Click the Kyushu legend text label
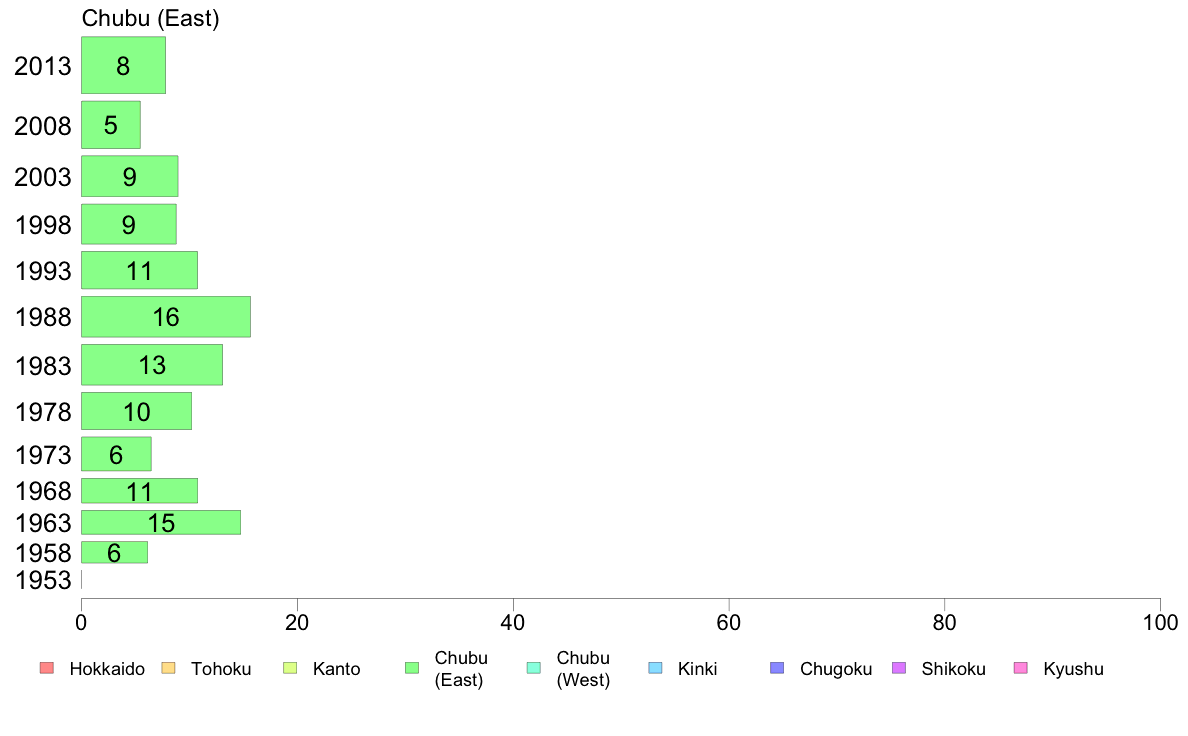Image resolution: width=1188 pixels, height=736 pixels. pyautogui.click(x=1073, y=669)
